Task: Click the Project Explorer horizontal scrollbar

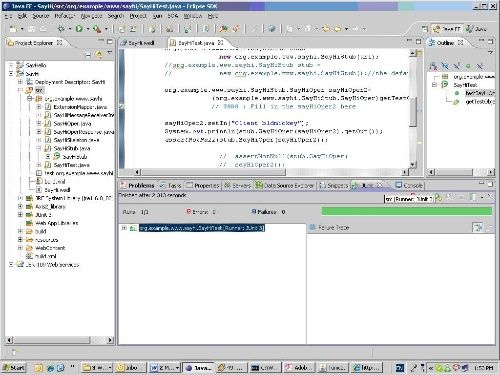Action: point(52,340)
